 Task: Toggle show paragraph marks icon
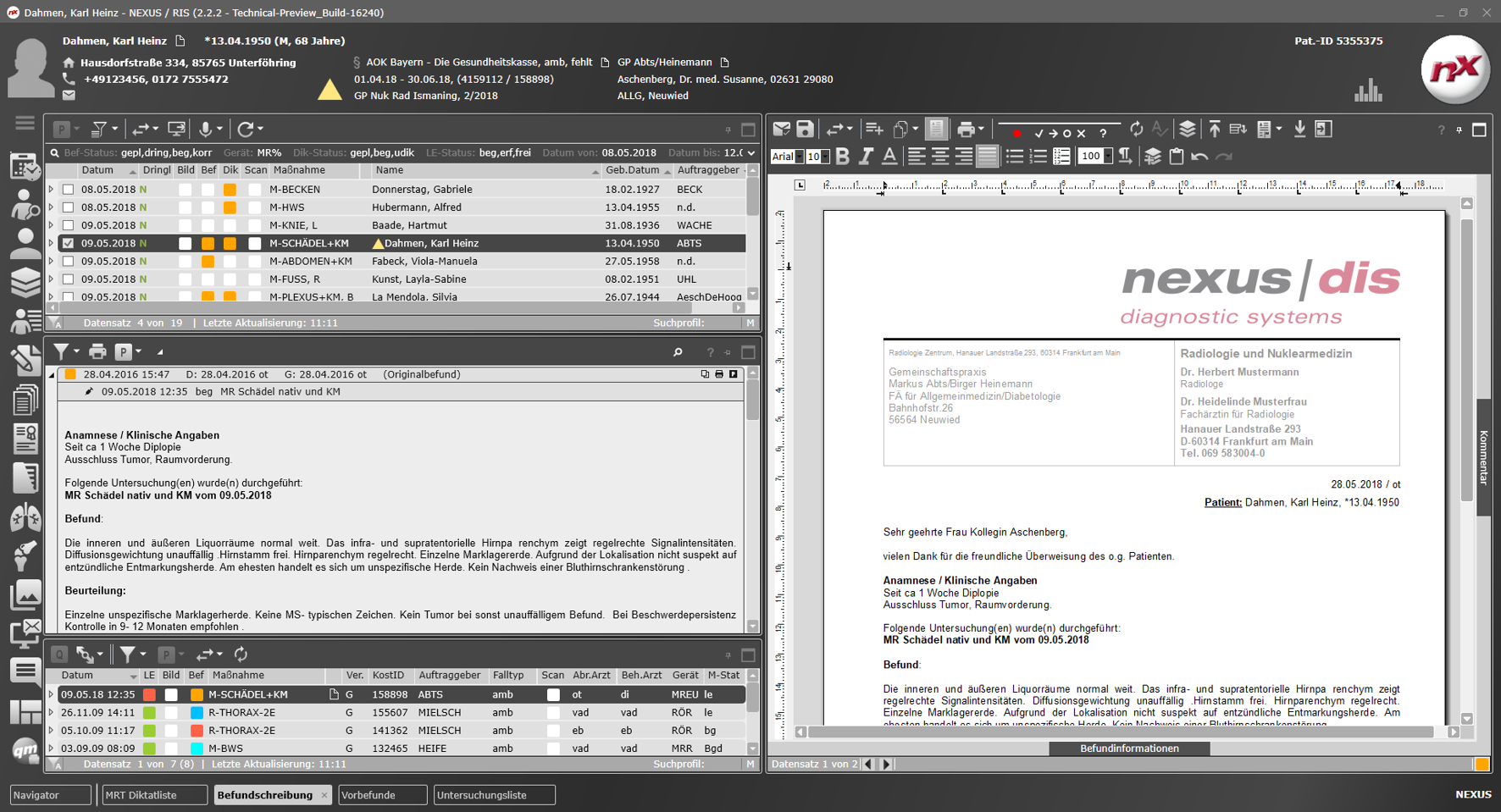(x=1125, y=157)
